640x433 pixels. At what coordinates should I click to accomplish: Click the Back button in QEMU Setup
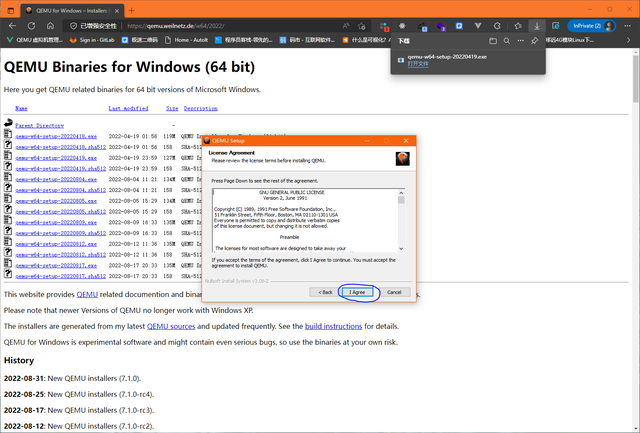click(x=324, y=292)
